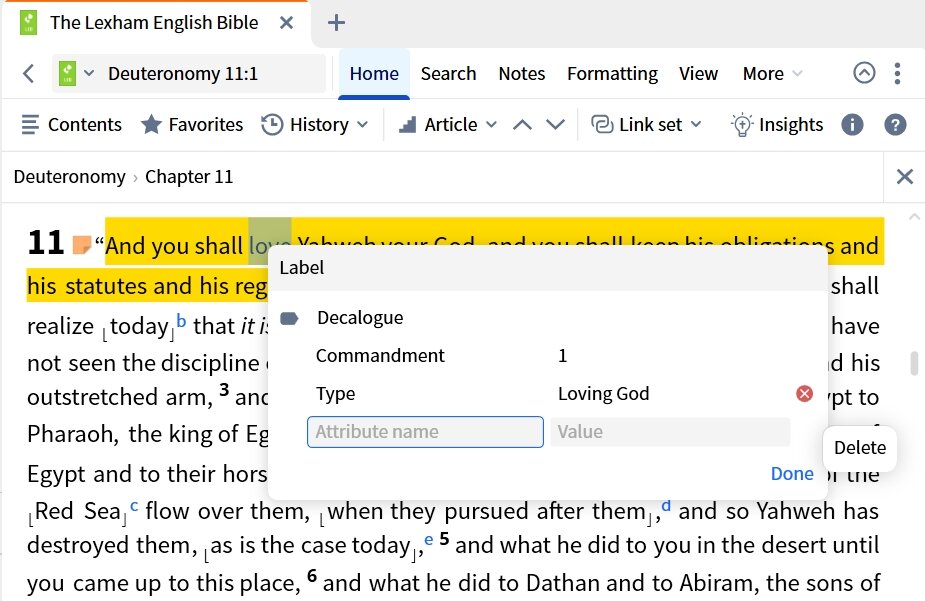Go to previous article with up arrow
The height and width of the screenshot is (601, 925).
523,124
